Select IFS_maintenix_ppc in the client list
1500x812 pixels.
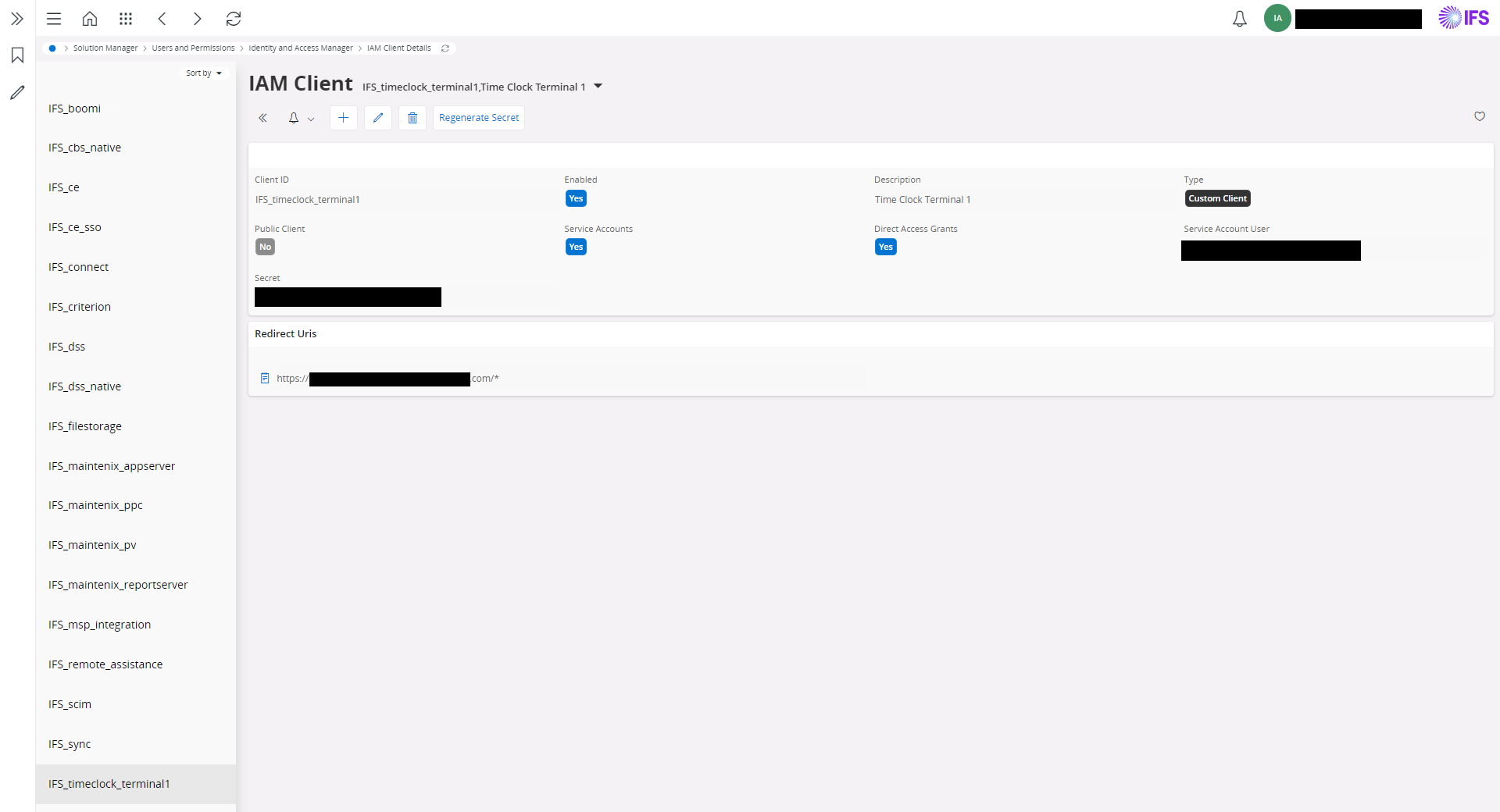click(x=136, y=505)
